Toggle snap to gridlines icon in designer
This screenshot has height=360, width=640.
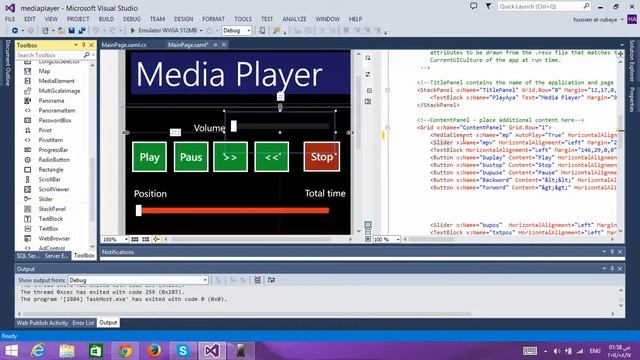(x=145, y=239)
